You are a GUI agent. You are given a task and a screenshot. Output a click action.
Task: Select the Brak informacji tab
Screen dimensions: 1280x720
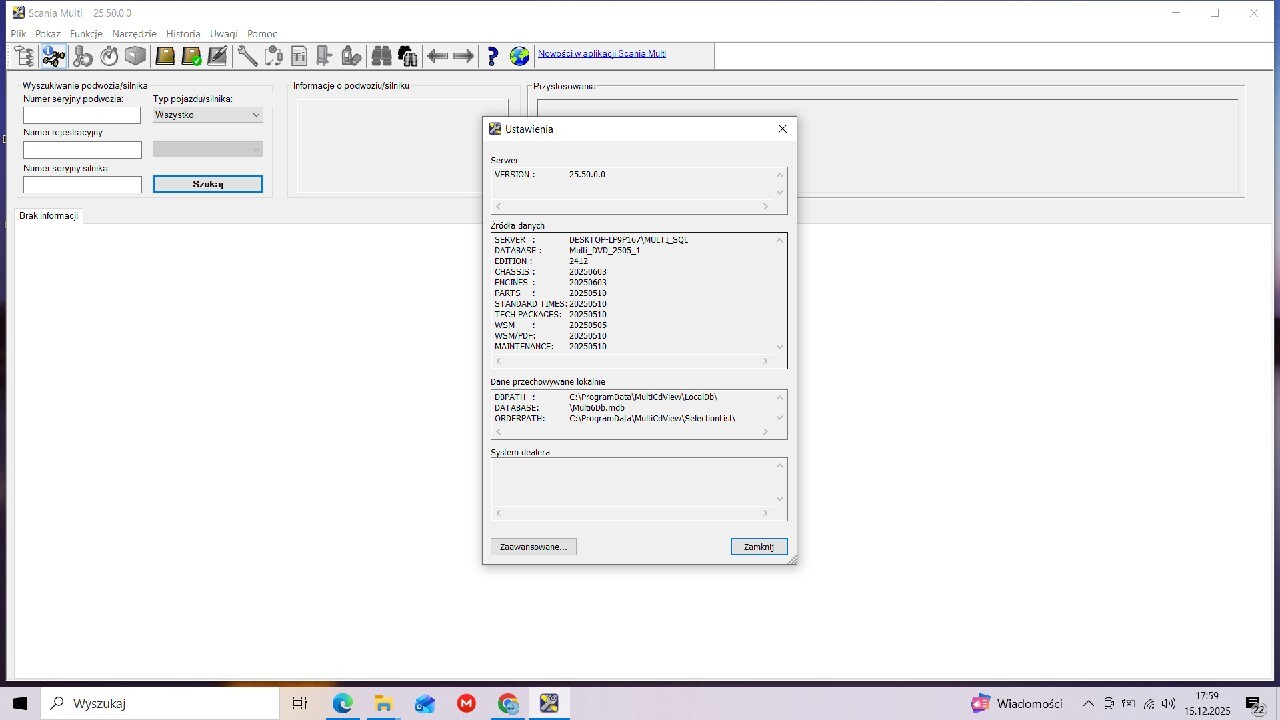pyautogui.click(x=48, y=216)
